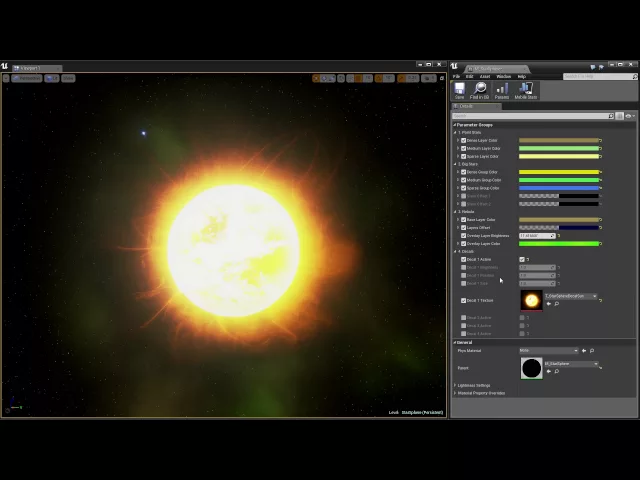Screen dimensions: 640x480
Task: Click the Mobile Stats toolbar icon
Action: click(x=526, y=90)
